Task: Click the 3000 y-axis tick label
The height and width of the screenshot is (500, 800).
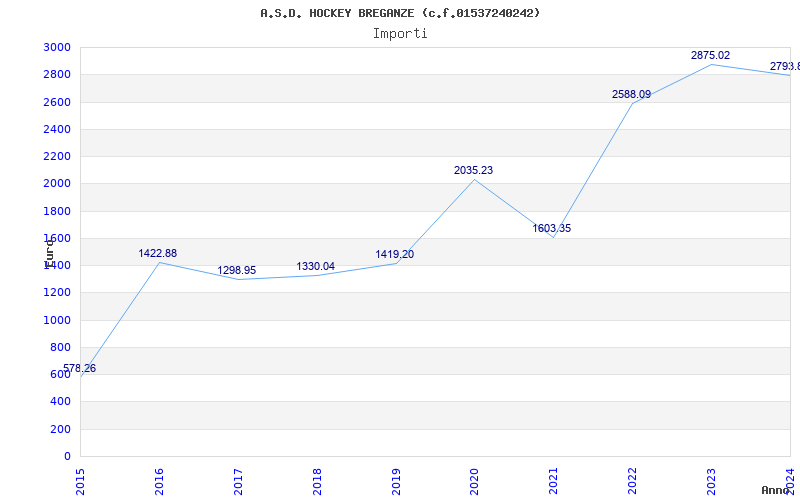Action: [x=57, y=47]
